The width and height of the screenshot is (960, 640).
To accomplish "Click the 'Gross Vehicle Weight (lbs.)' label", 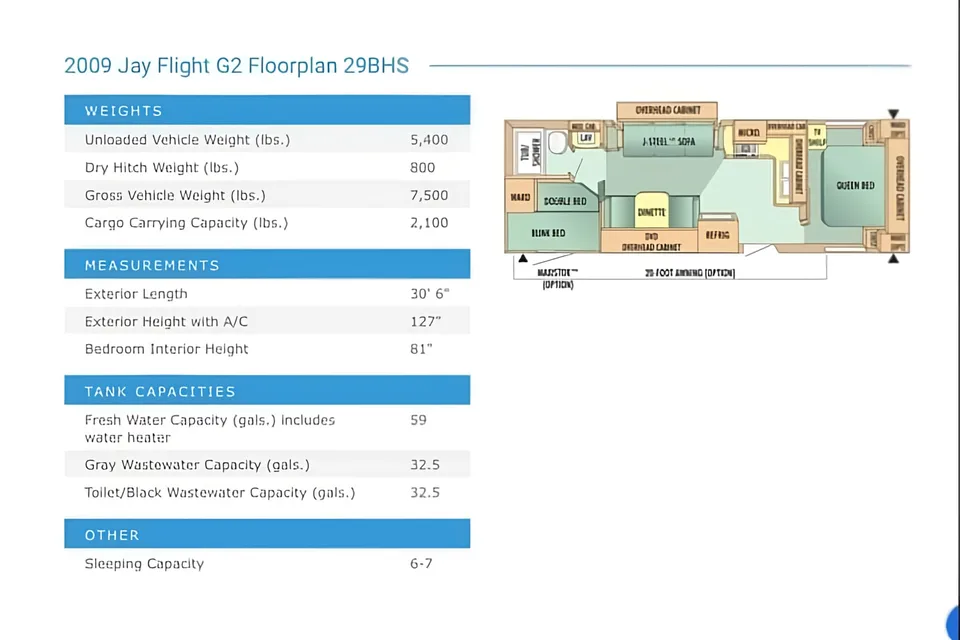I will 175,195.
